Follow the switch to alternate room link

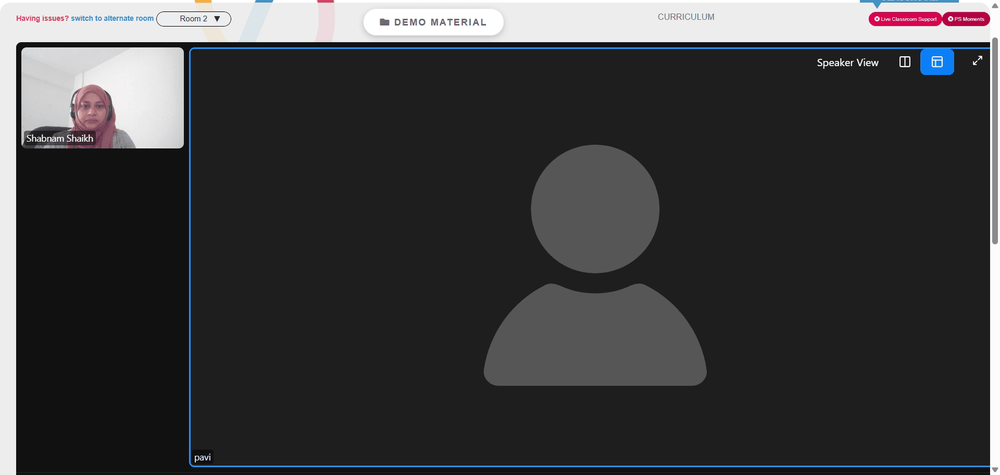pos(112,18)
